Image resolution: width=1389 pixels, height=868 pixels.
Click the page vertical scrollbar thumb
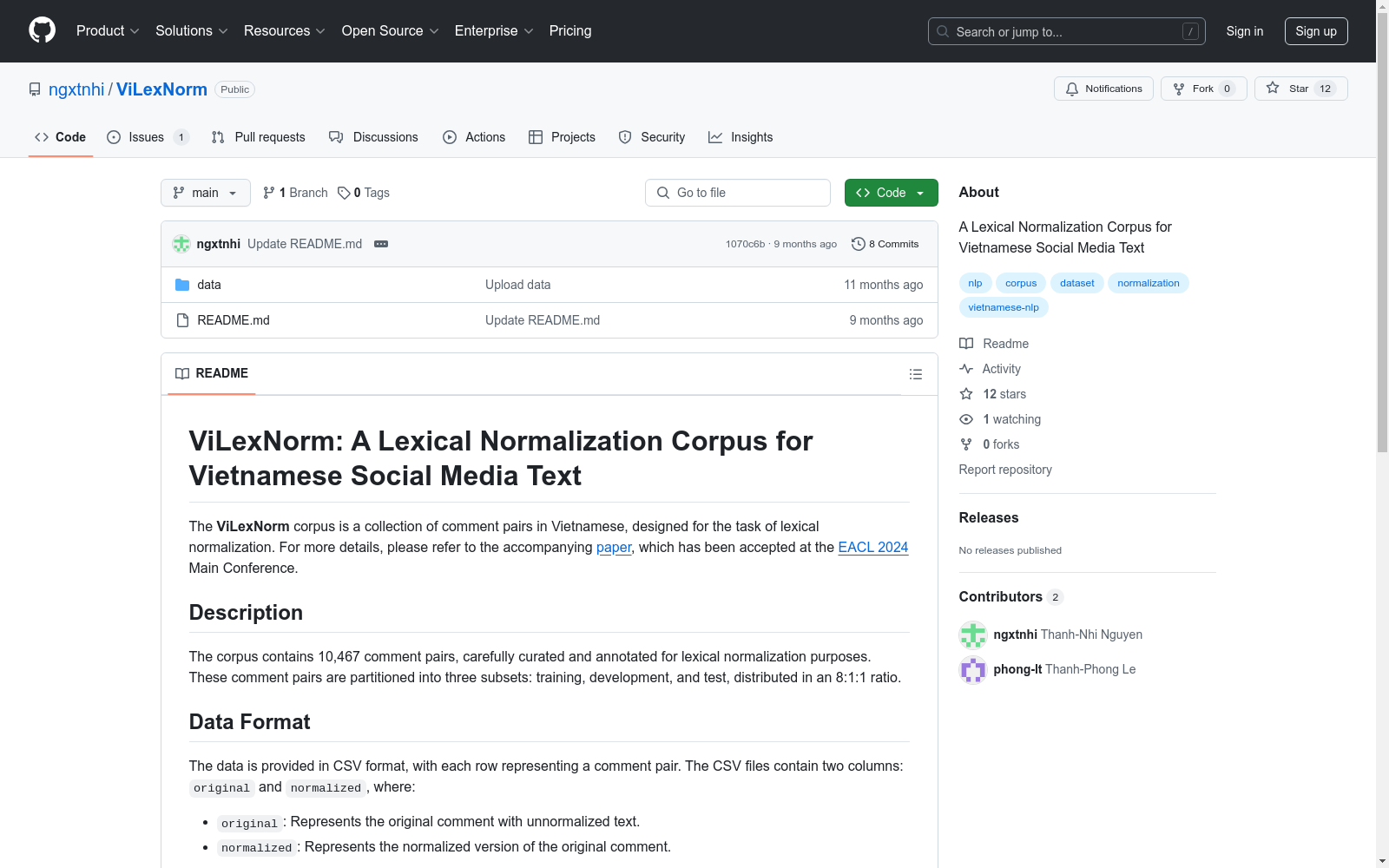(1382, 232)
